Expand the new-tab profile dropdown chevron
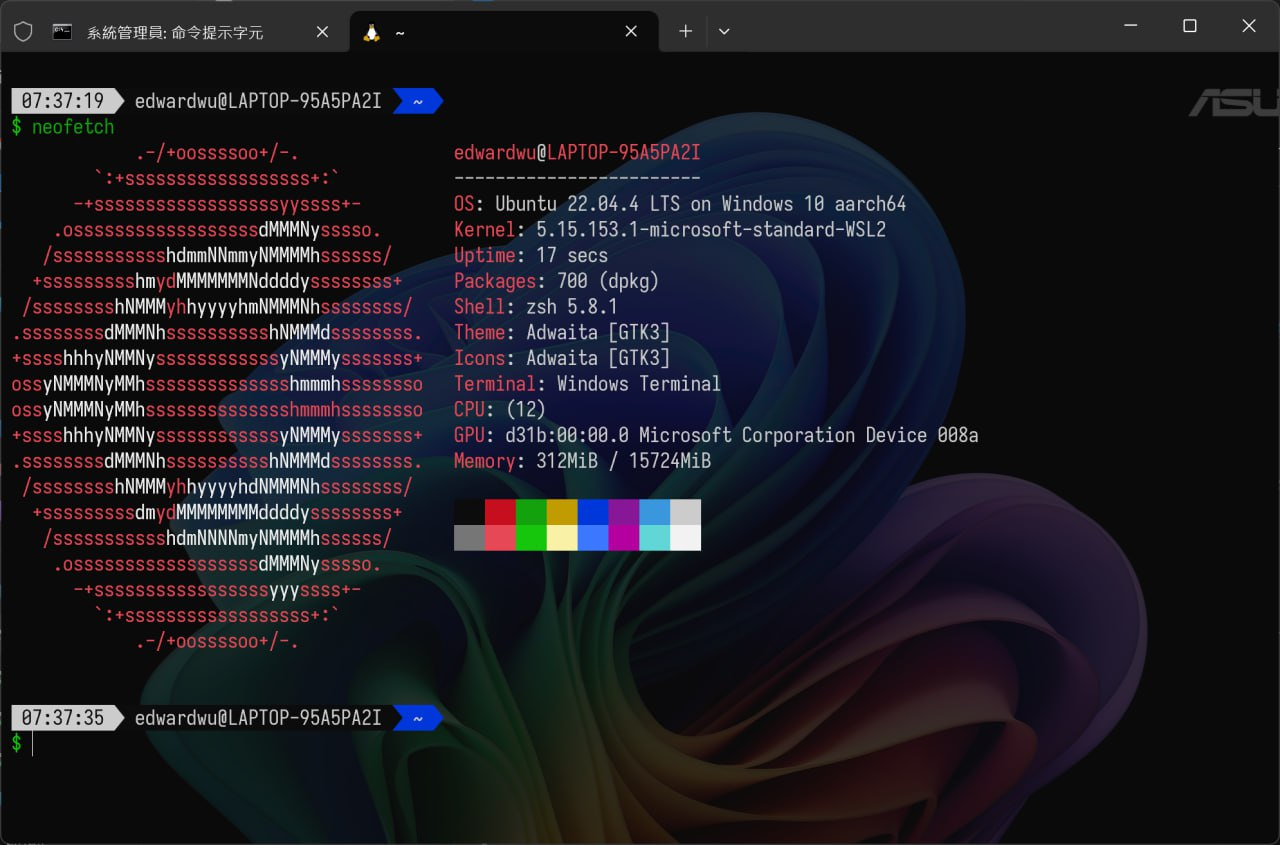Viewport: 1280px width, 845px height. pyautogui.click(x=724, y=32)
